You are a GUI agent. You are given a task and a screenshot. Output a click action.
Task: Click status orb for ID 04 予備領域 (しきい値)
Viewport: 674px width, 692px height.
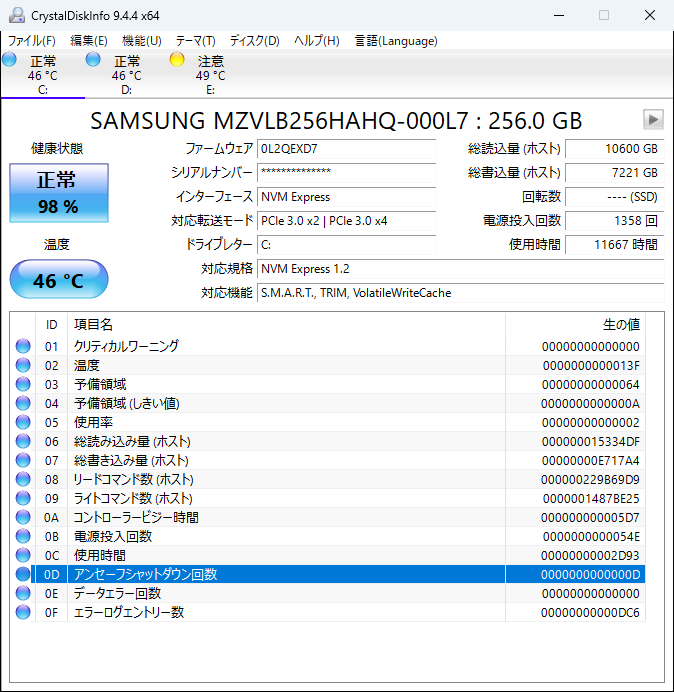(x=23, y=403)
